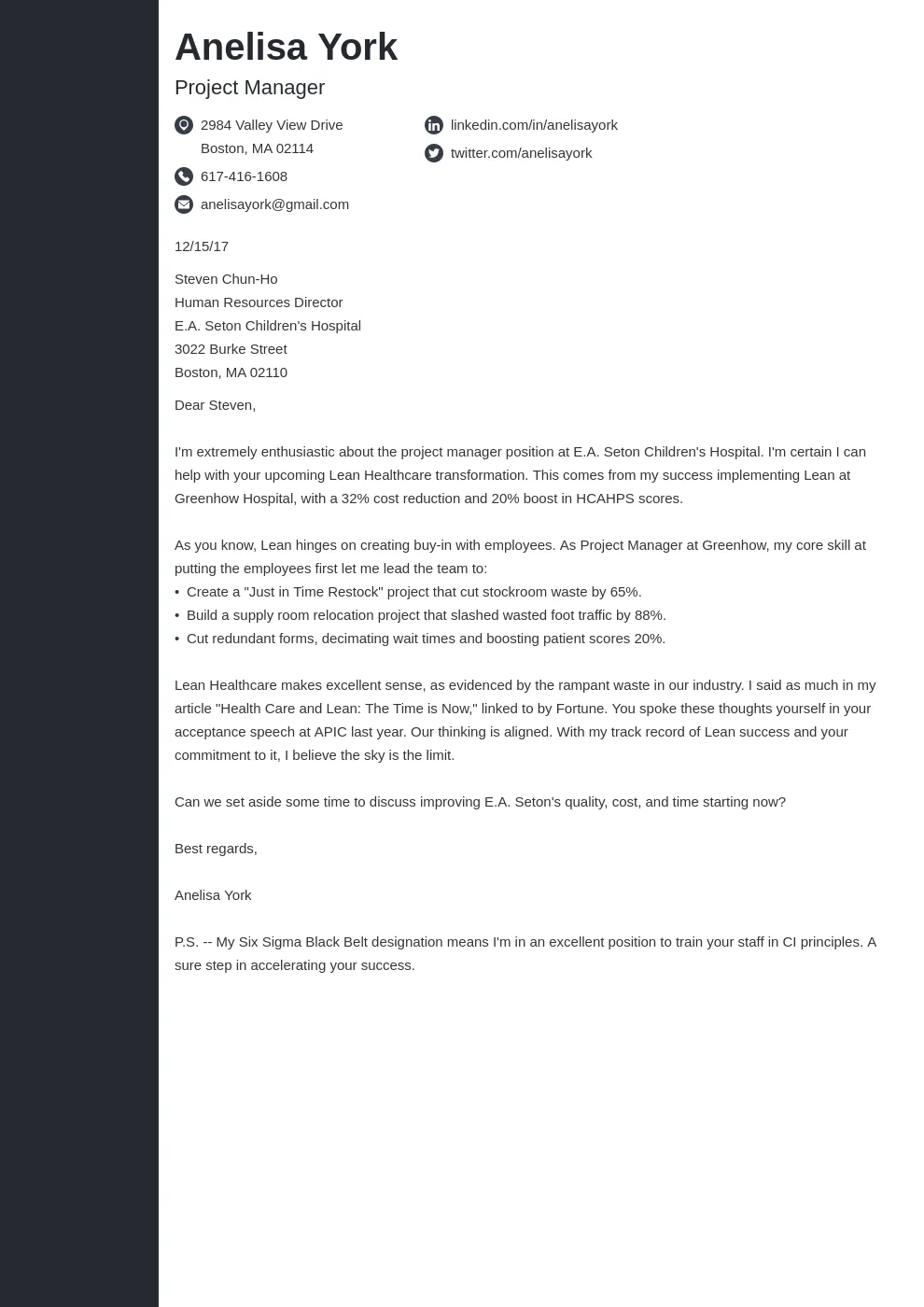Click the date 12/15/17
924x1307 pixels.
[202, 246]
